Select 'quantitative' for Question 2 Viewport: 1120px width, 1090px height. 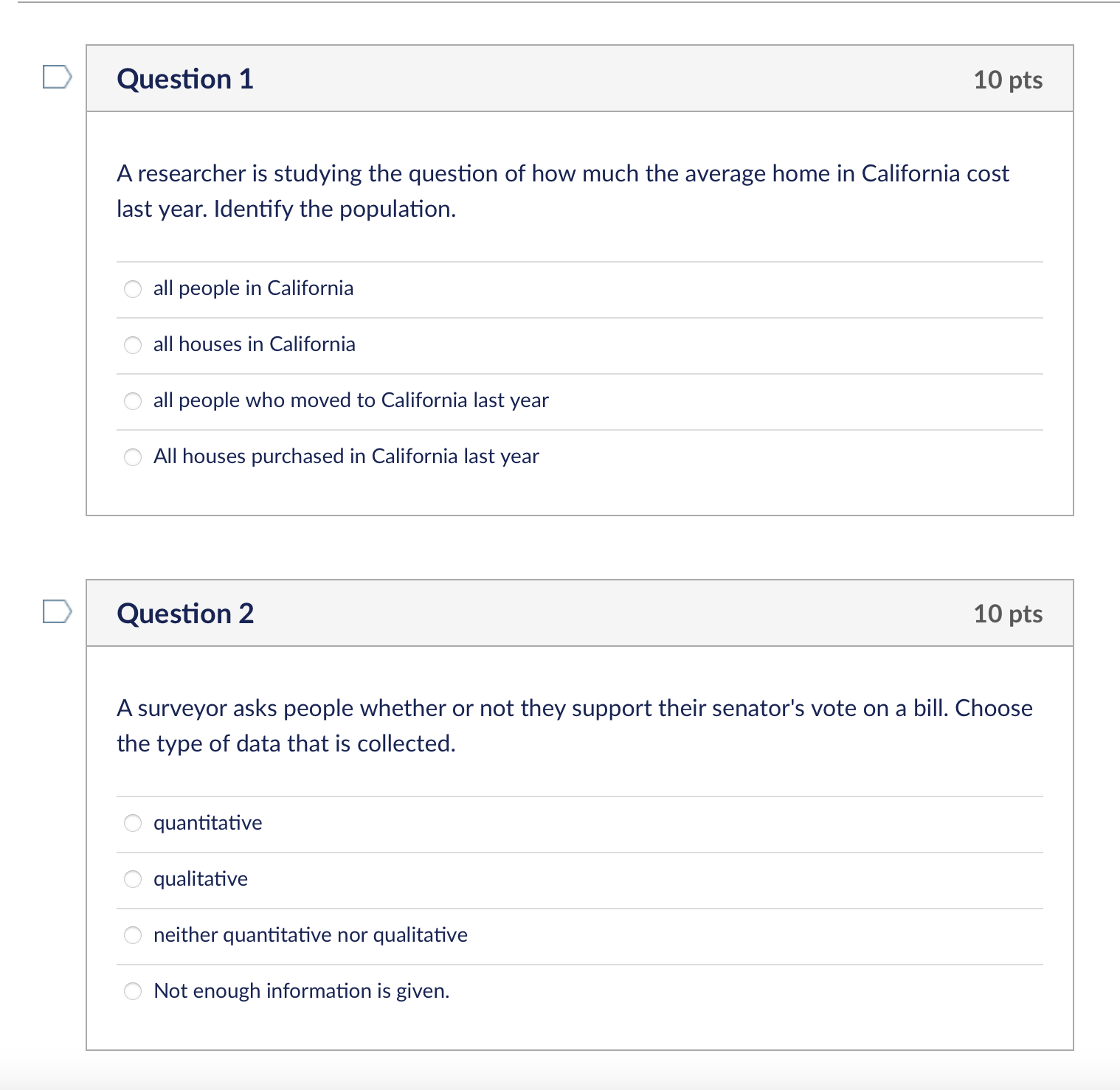click(133, 824)
